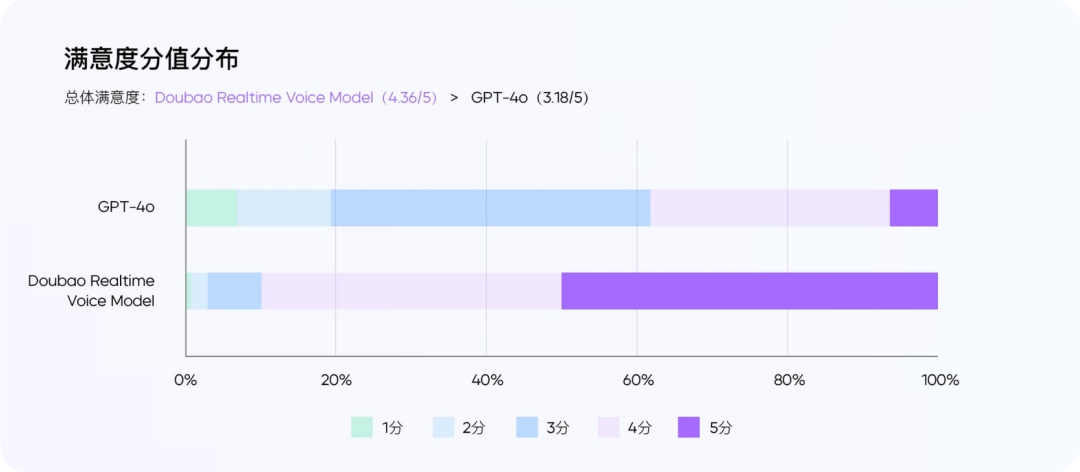Click the purple Doubao Realtime Voice Model subtitle text

(296, 98)
